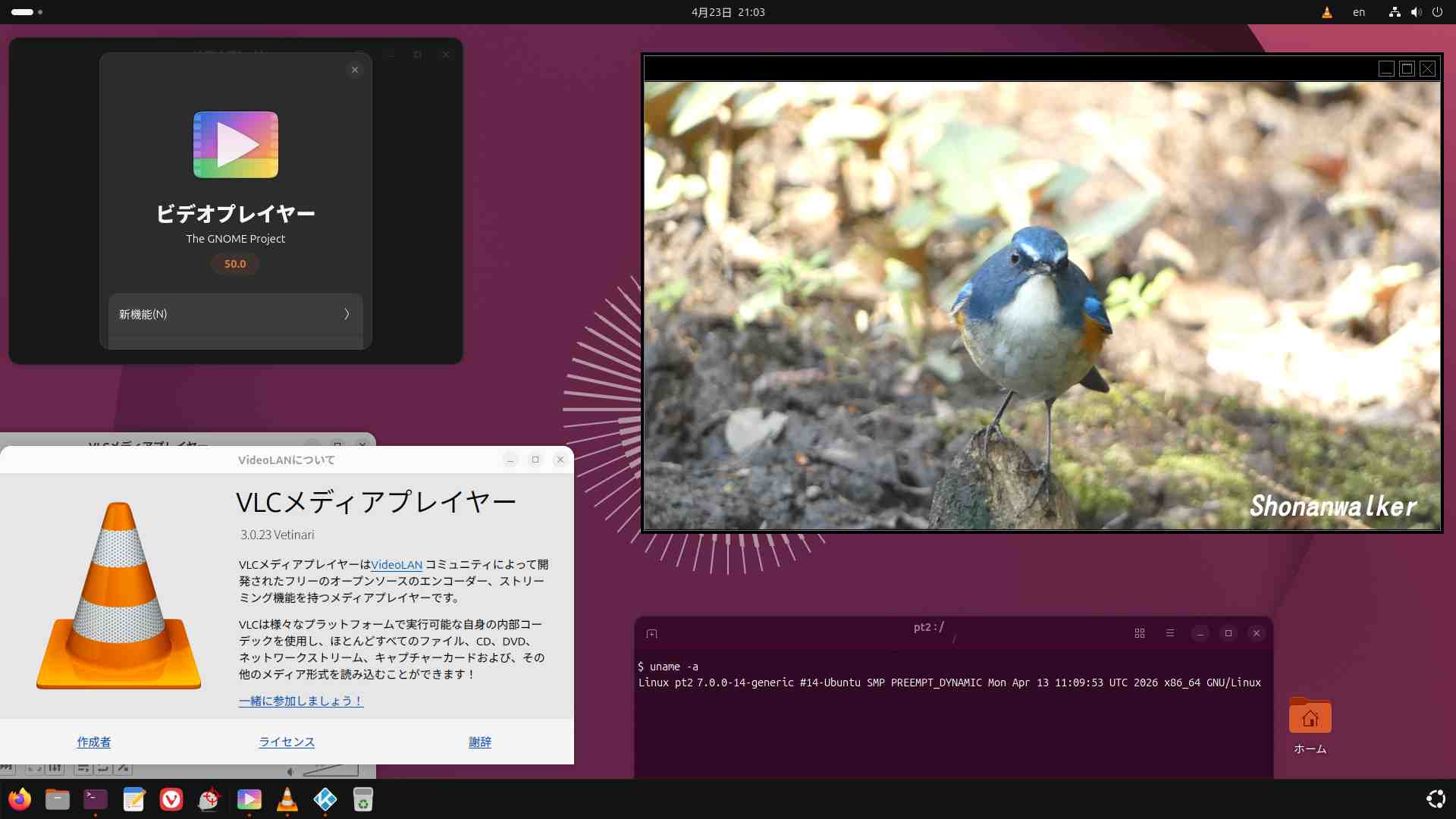
Task: Follow the VideoLAN hyperlink in the description
Action: pyautogui.click(x=396, y=564)
